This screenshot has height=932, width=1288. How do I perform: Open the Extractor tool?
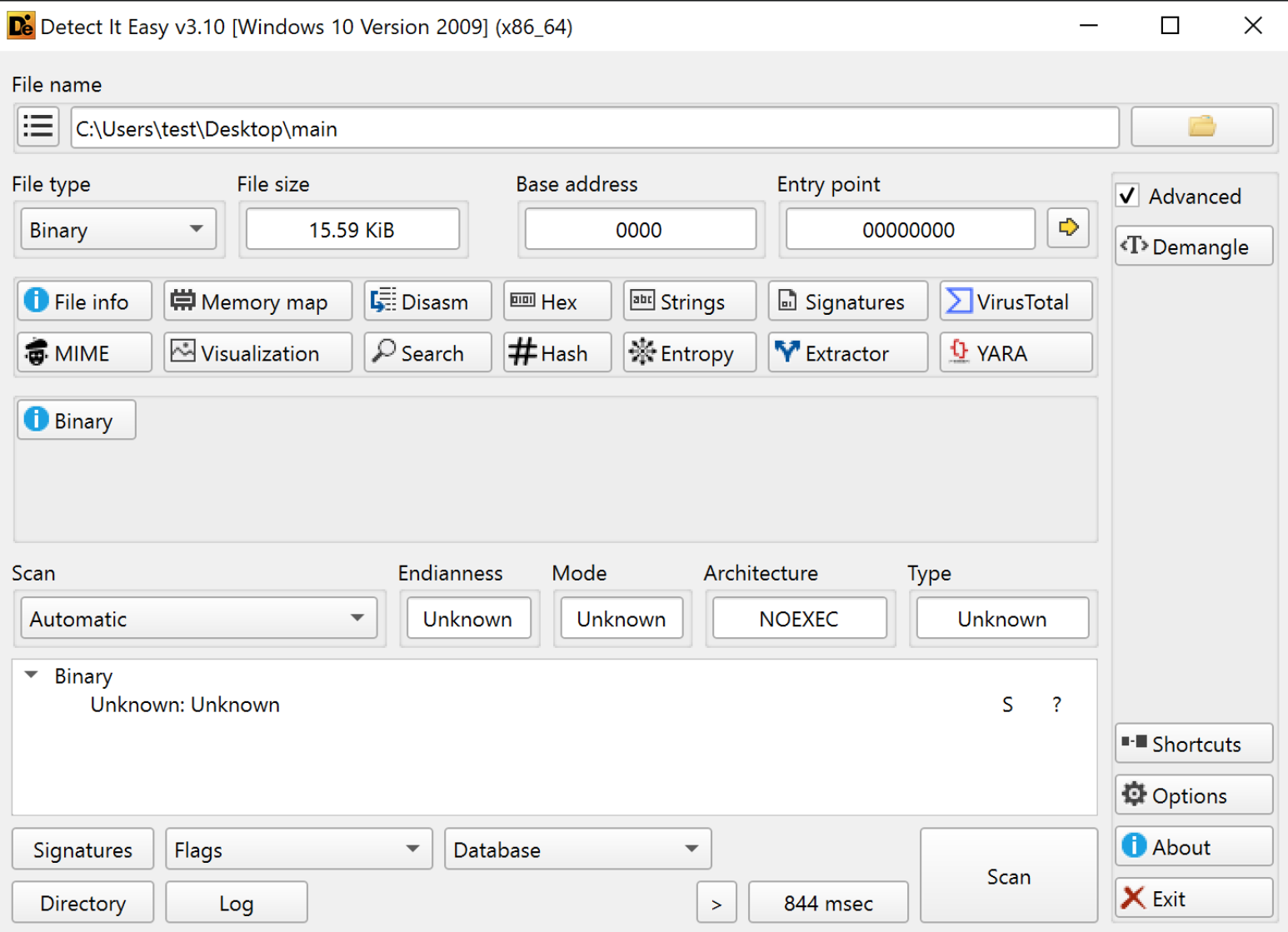tap(846, 353)
